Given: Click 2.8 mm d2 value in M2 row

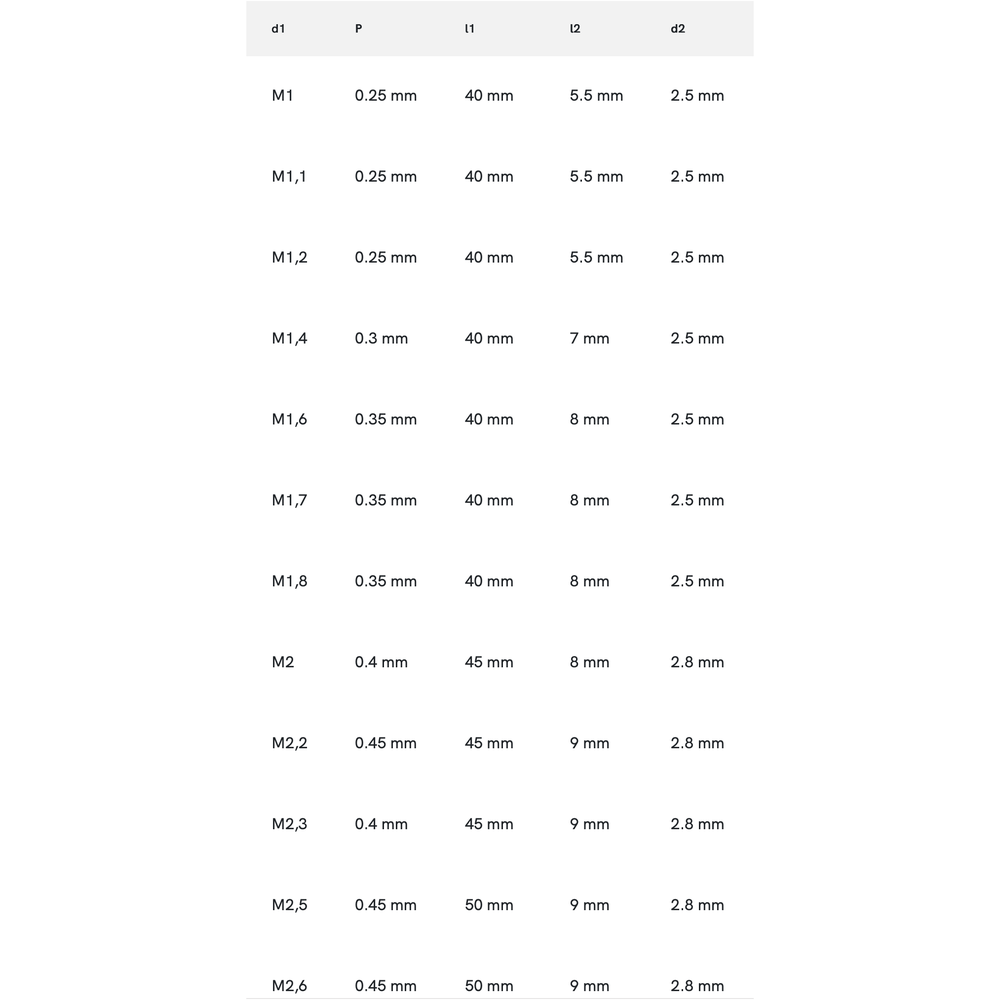Looking at the screenshot, I should point(697,663).
